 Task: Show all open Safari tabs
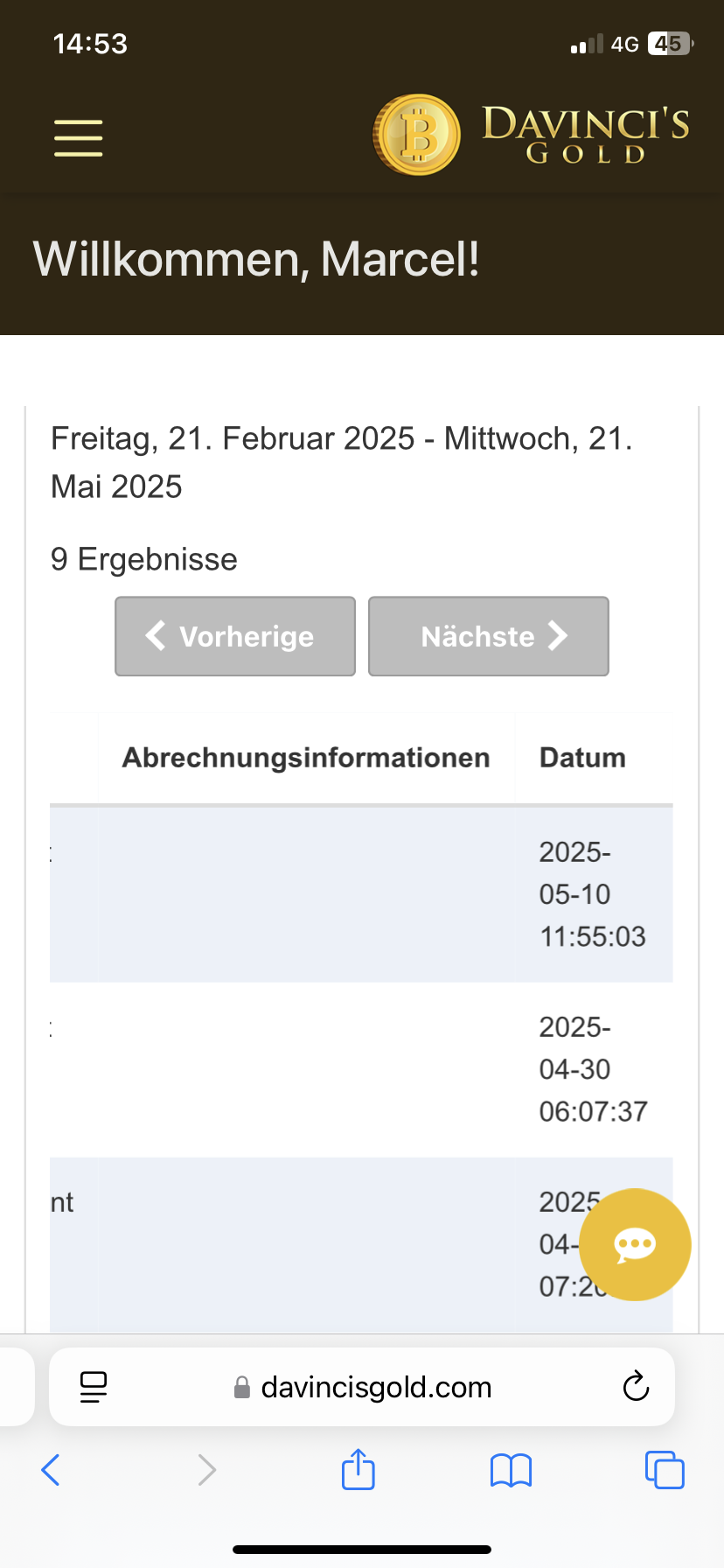tap(665, 1470)
